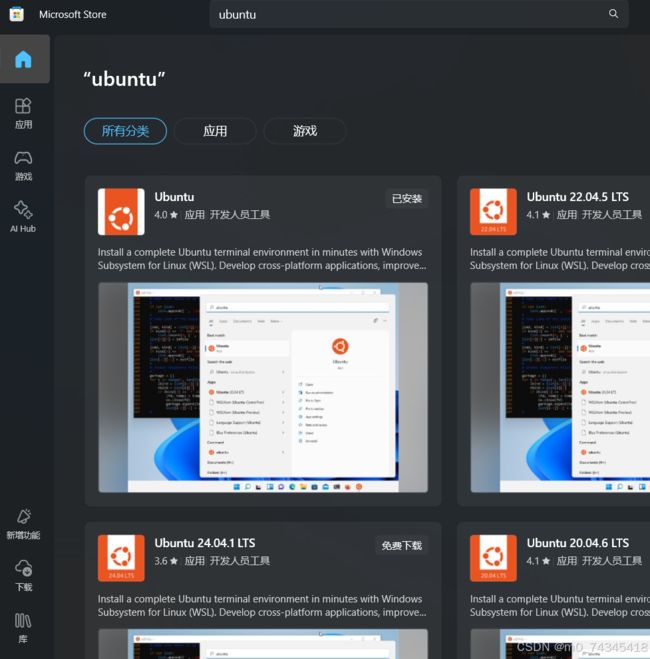Screen dimensions: 650x659
Task: Go to Home in the sidebar
Action: click(x=24, y=59)
